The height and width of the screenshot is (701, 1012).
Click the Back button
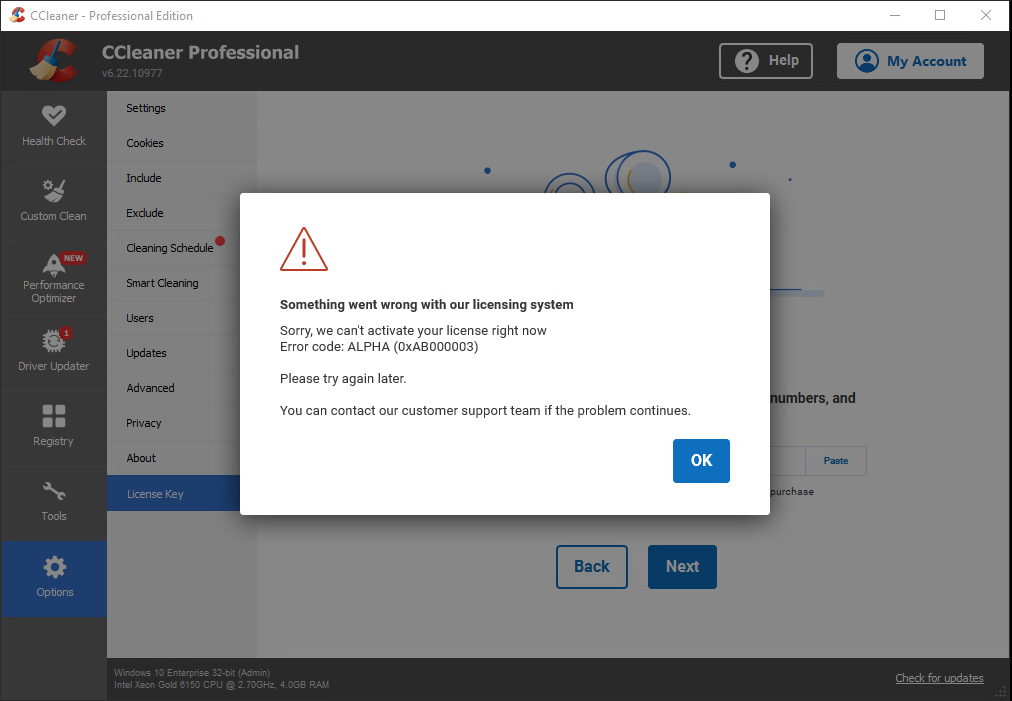(x=592, y=567)
